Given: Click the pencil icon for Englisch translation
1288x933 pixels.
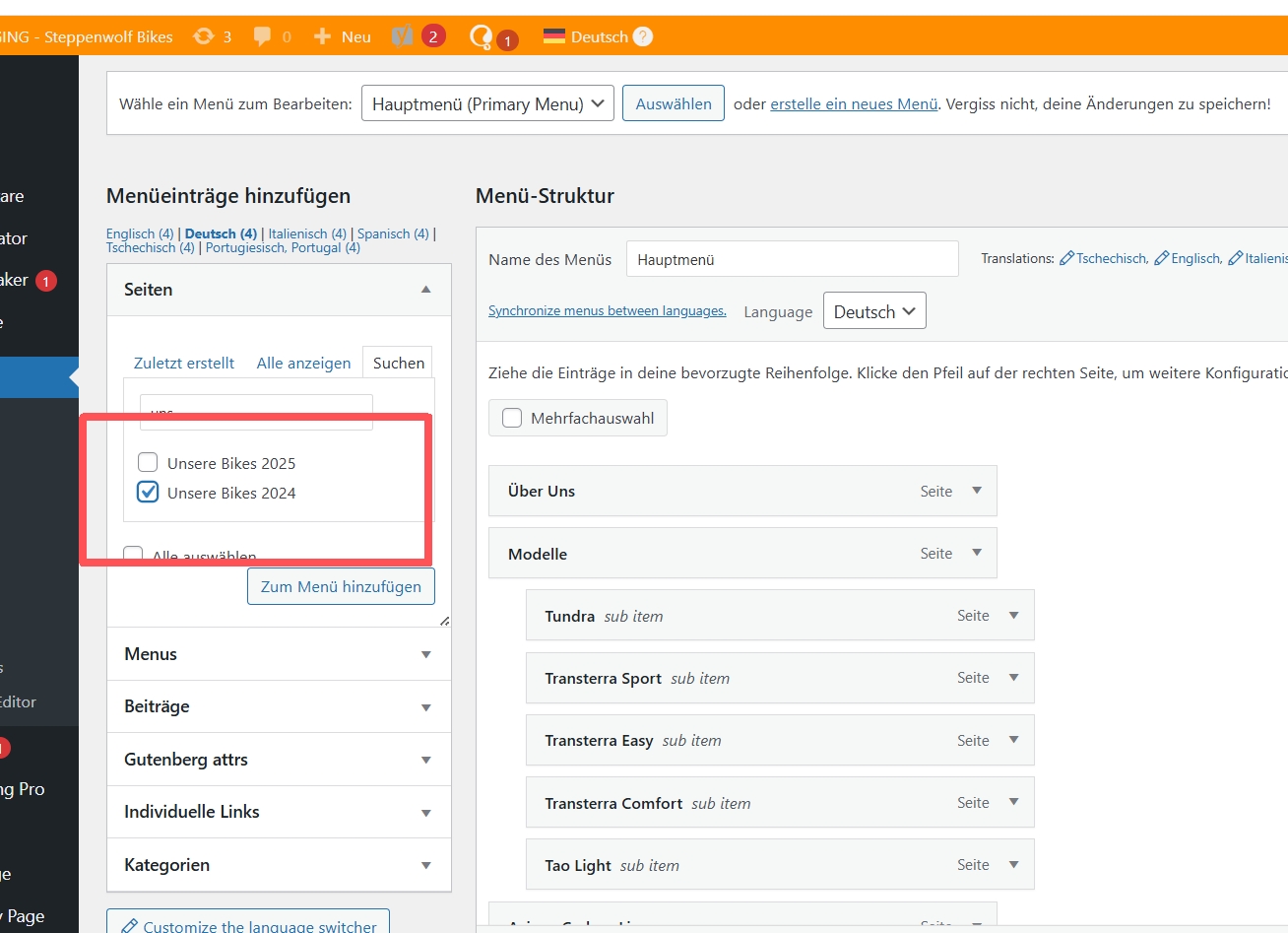Looking at the screenshot, I should point(1161,258).
